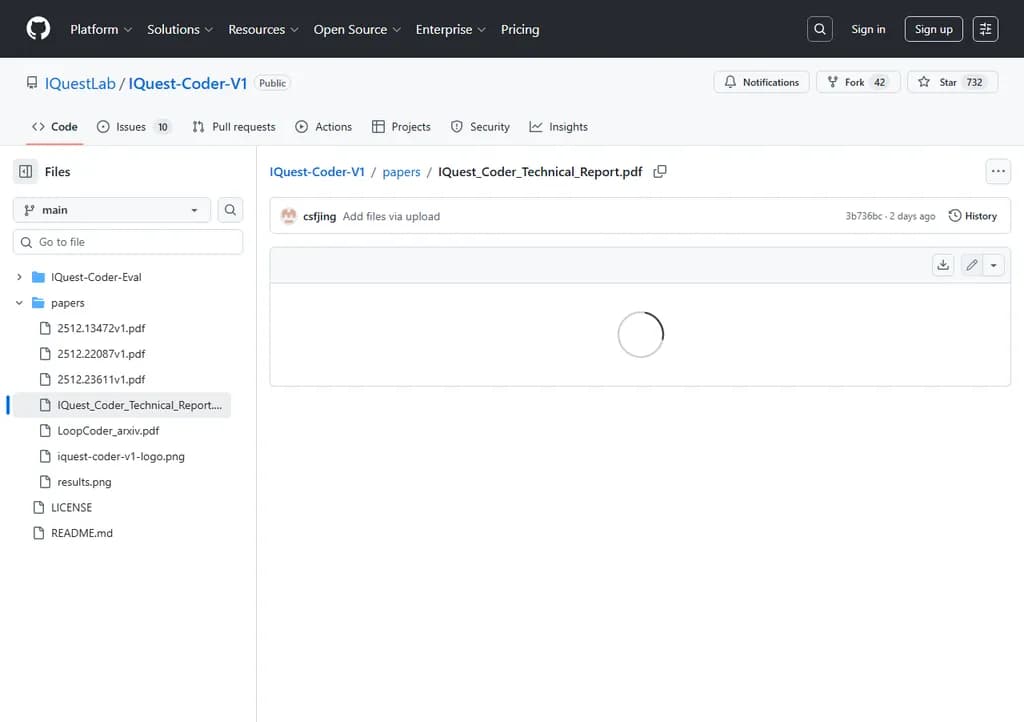Open the ellipsis more options menu
The image size is (1024, 722).
point(997,171)
